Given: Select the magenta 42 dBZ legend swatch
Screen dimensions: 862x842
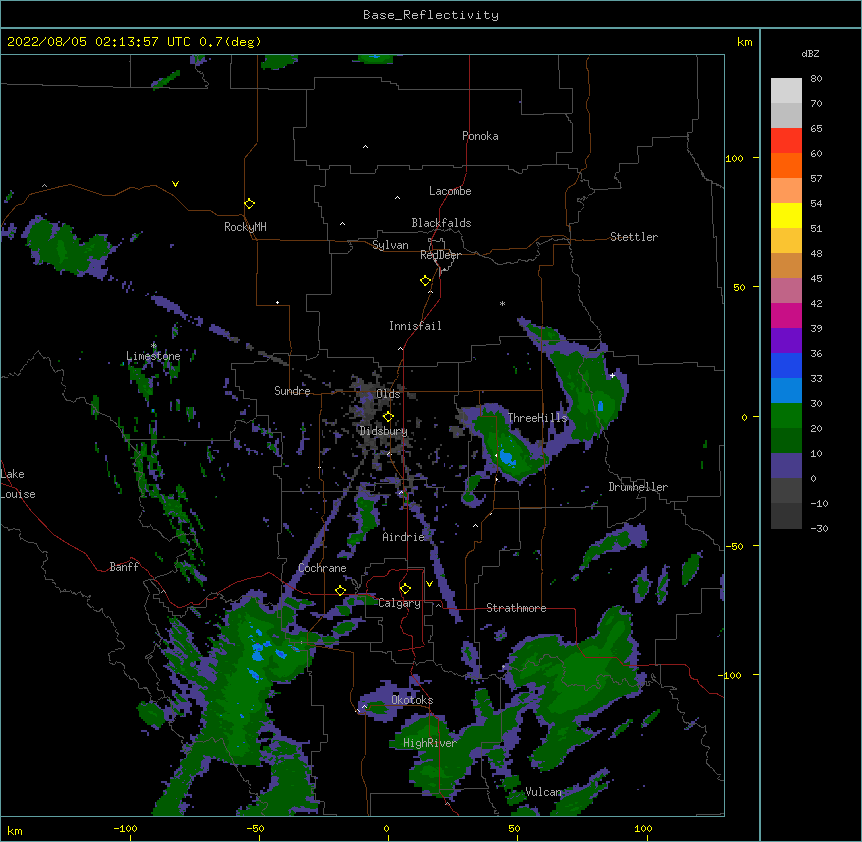Looking at the screenshot, I should coord(786,315).
